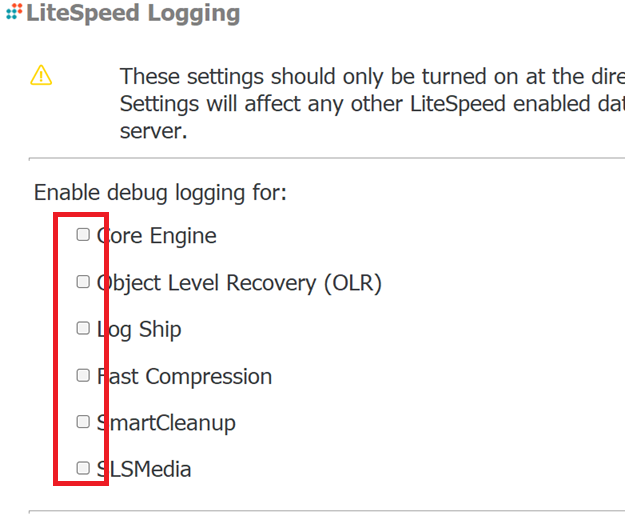The height and width of the screenshot is (532, 625).
Task: Click the 'LiteSpeed Logging' page heading
Action: pos(133,13)
